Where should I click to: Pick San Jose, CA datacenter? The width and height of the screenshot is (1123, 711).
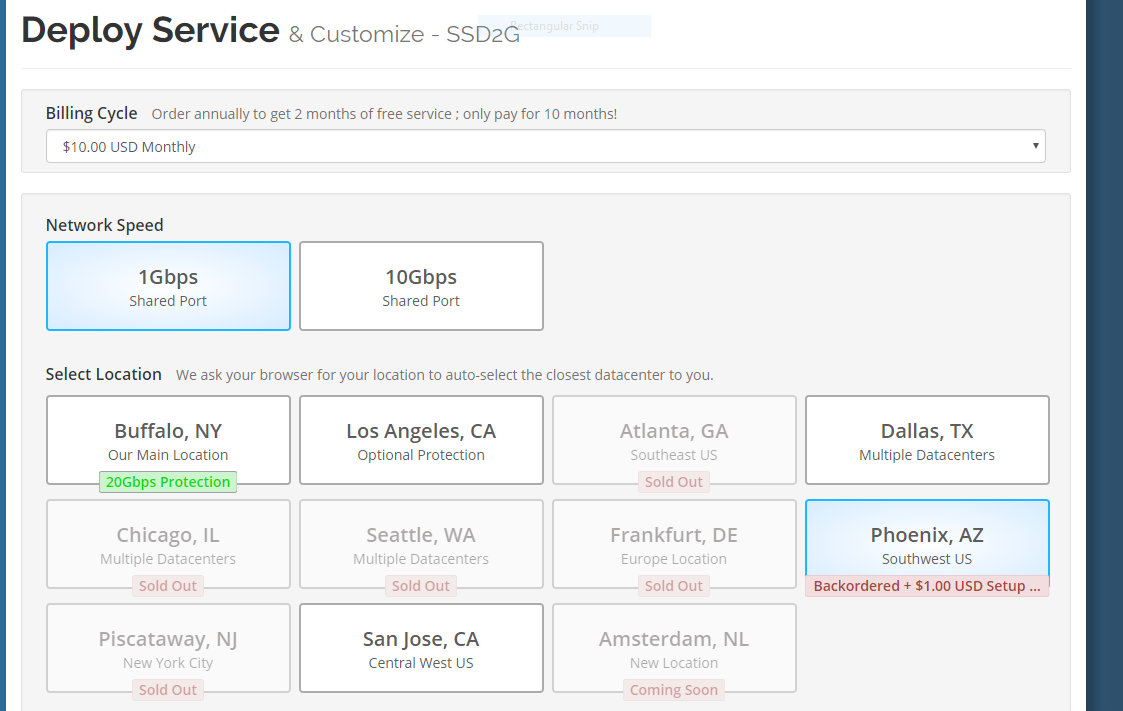(421, 647)
